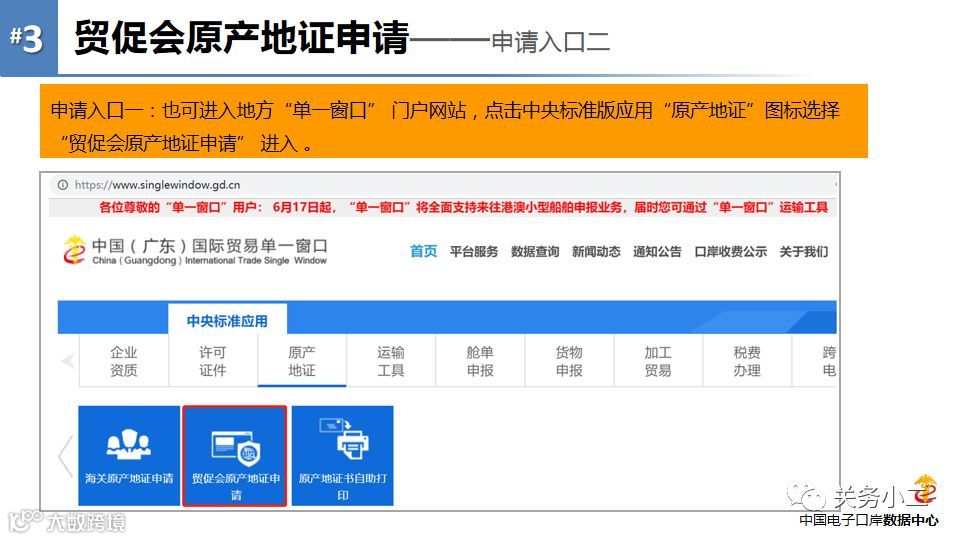This screenshot has height=540, width=960.
Task: Open the 首页 navigation link
Action: tap(423, 252)
